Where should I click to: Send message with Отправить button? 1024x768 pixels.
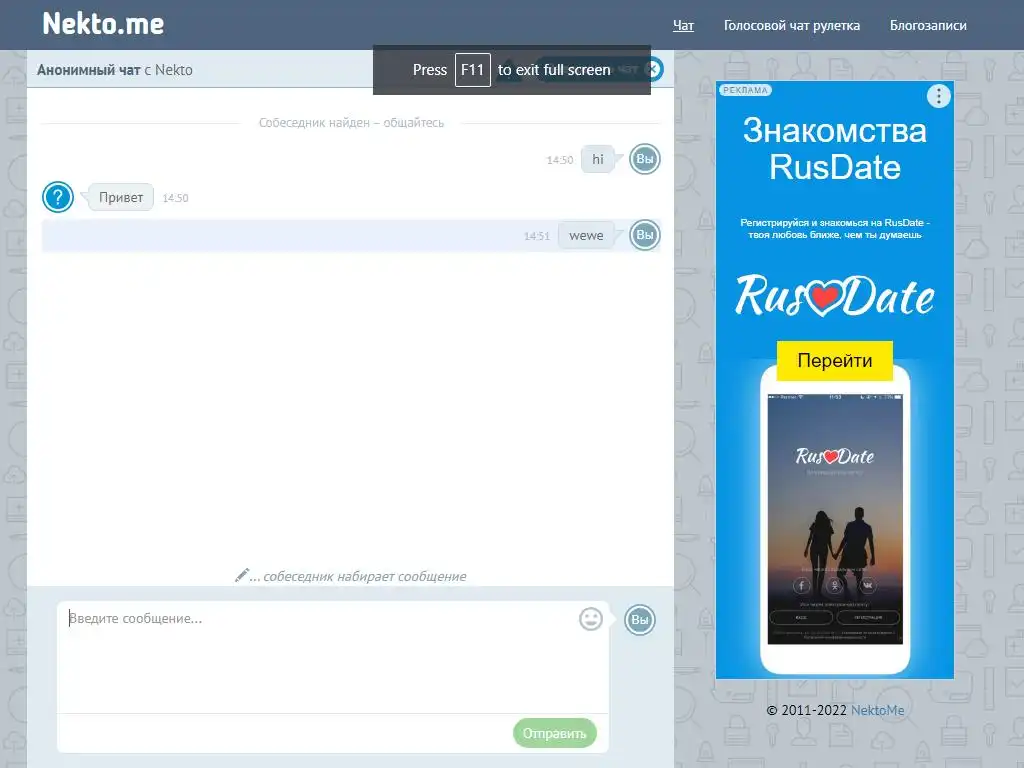(x=554, y=733)
